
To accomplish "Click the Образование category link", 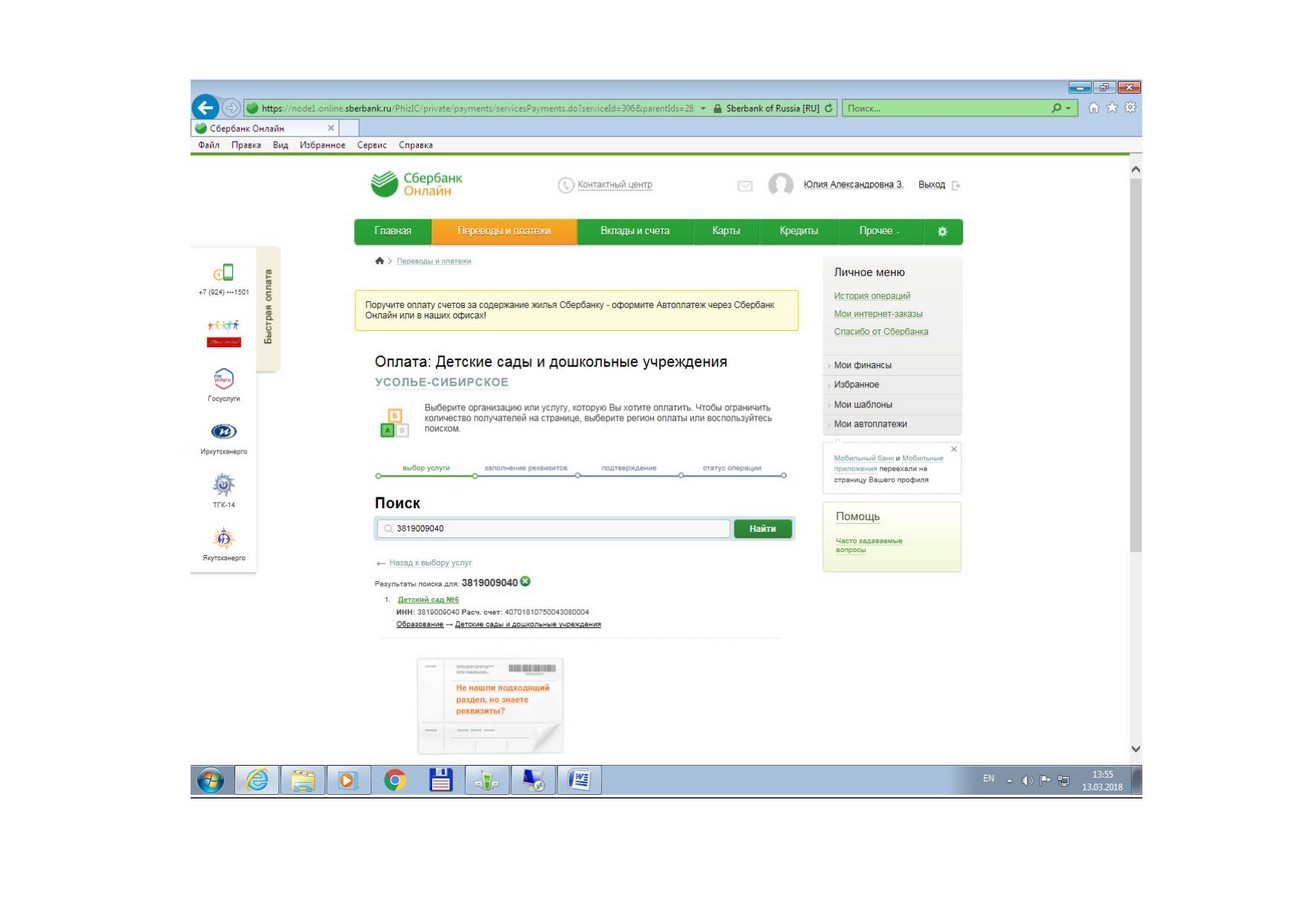I will coord(420,624).
